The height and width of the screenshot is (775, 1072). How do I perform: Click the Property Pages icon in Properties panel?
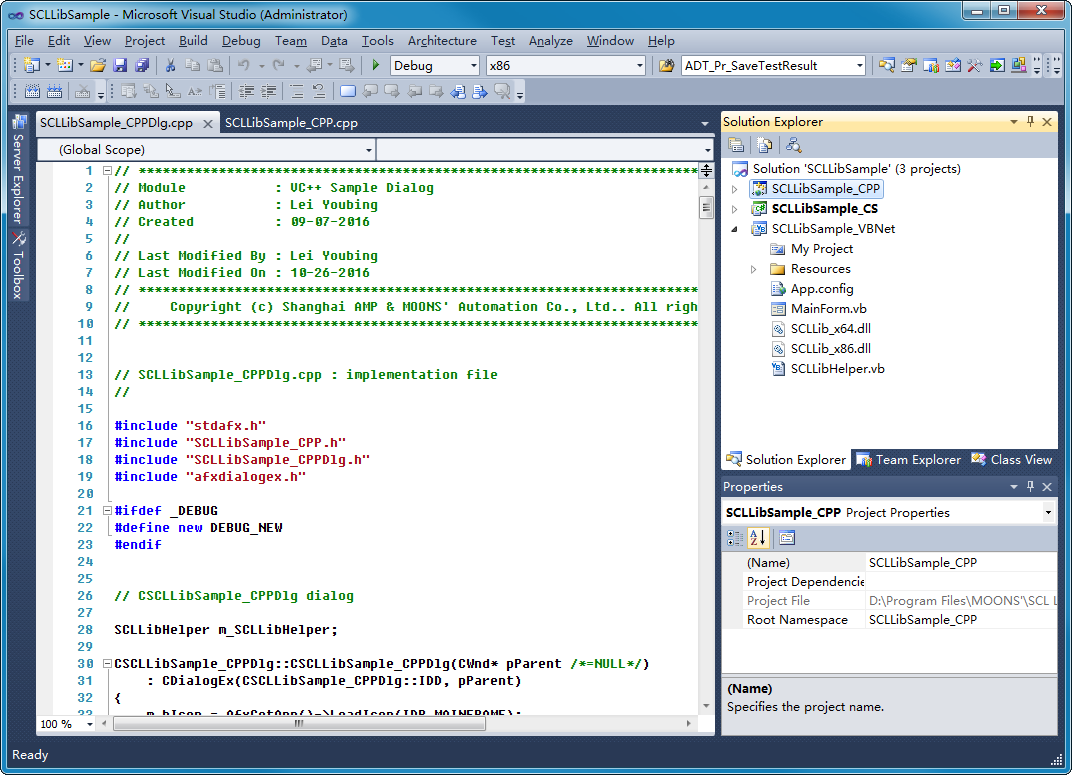coord(787,539)
